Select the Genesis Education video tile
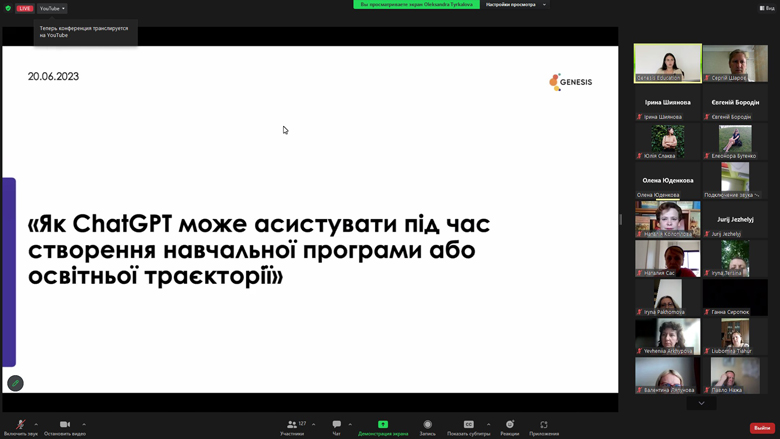Screen dimensions: 780x439 tap(668, 63)
